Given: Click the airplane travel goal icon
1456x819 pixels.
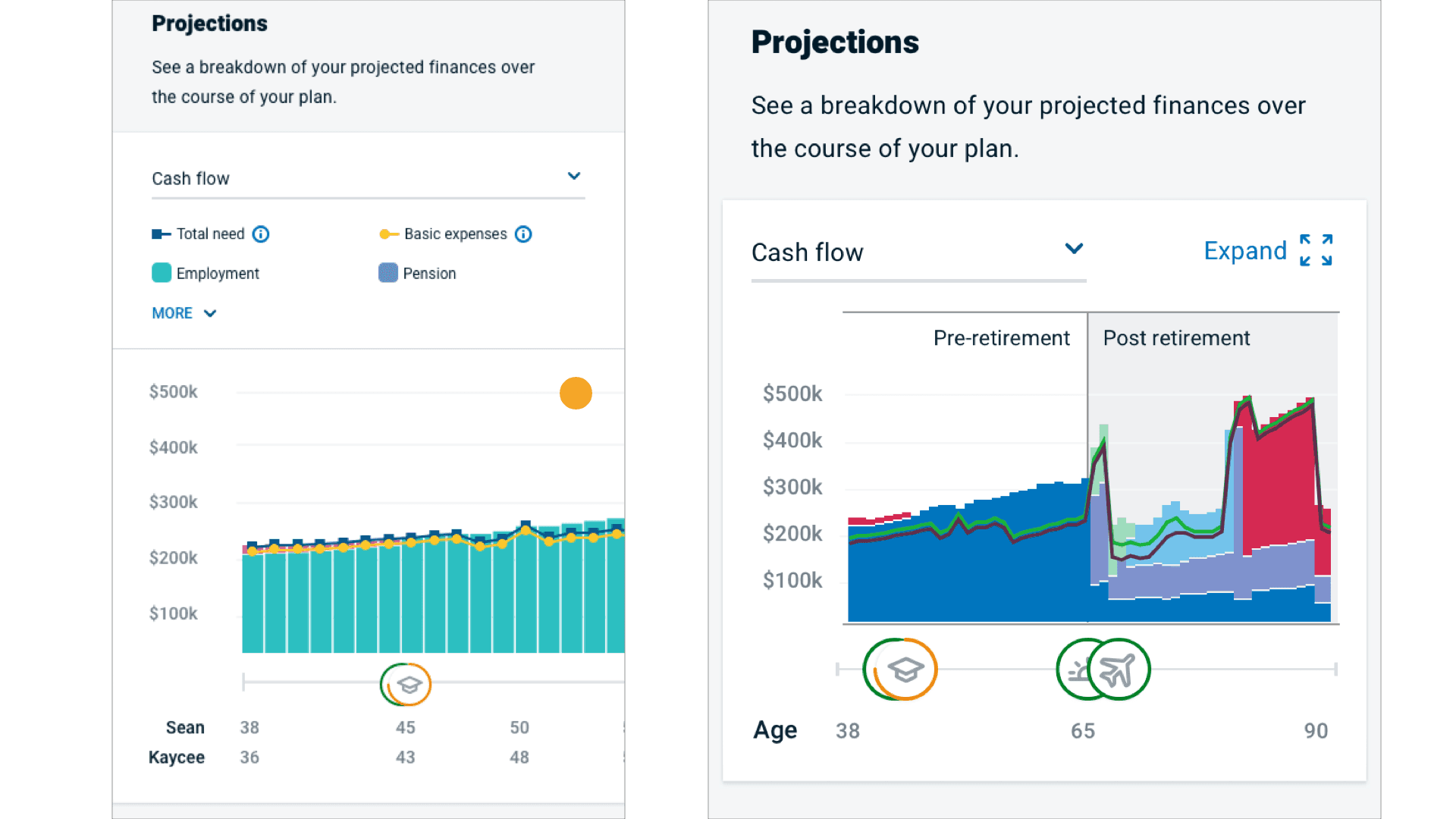Looking at the screenshot, I should [1119, 670].
